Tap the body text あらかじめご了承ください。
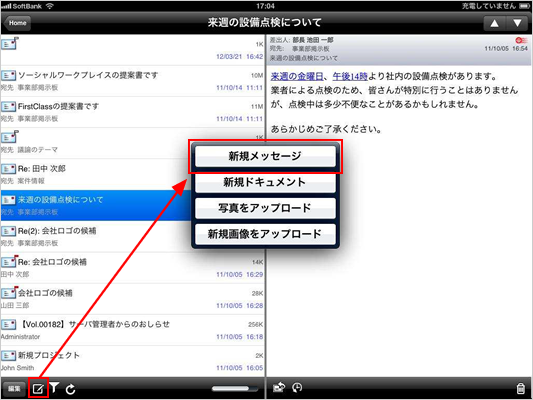The height and width of the screenshot is (400, 533). click(x=326, y=129)
